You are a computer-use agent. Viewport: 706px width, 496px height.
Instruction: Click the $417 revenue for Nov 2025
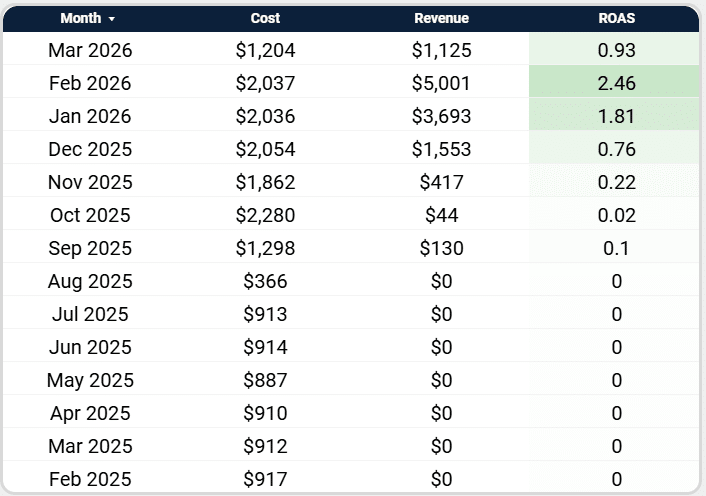441,182
